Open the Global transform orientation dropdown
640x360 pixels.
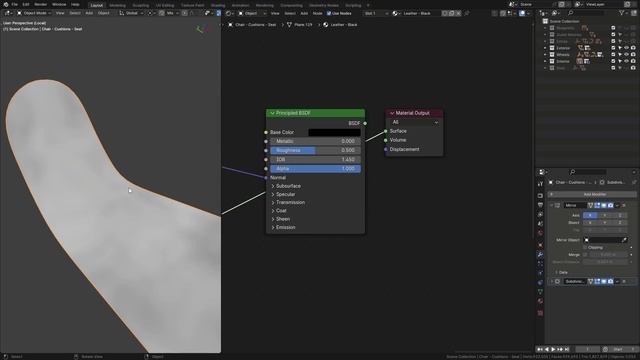click(x=131, y=13)
